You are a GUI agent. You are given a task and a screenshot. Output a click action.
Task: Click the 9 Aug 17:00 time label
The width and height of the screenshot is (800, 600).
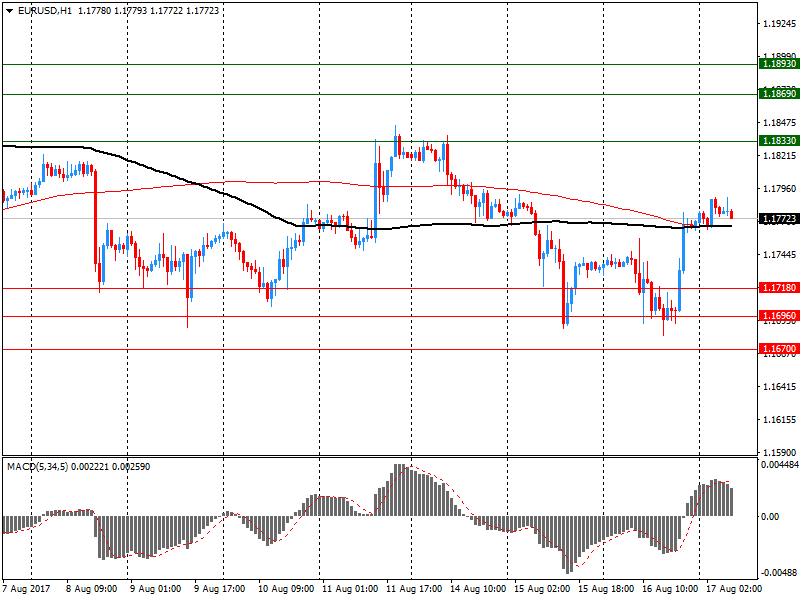click(219, 589)
